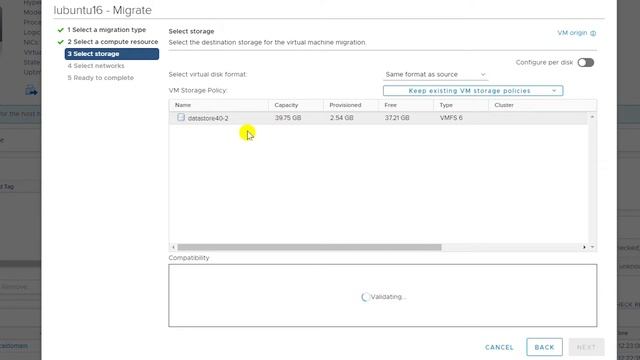Click the Cancel button
The width and height of the screenshot is (640, 360).
coord(499,347)
